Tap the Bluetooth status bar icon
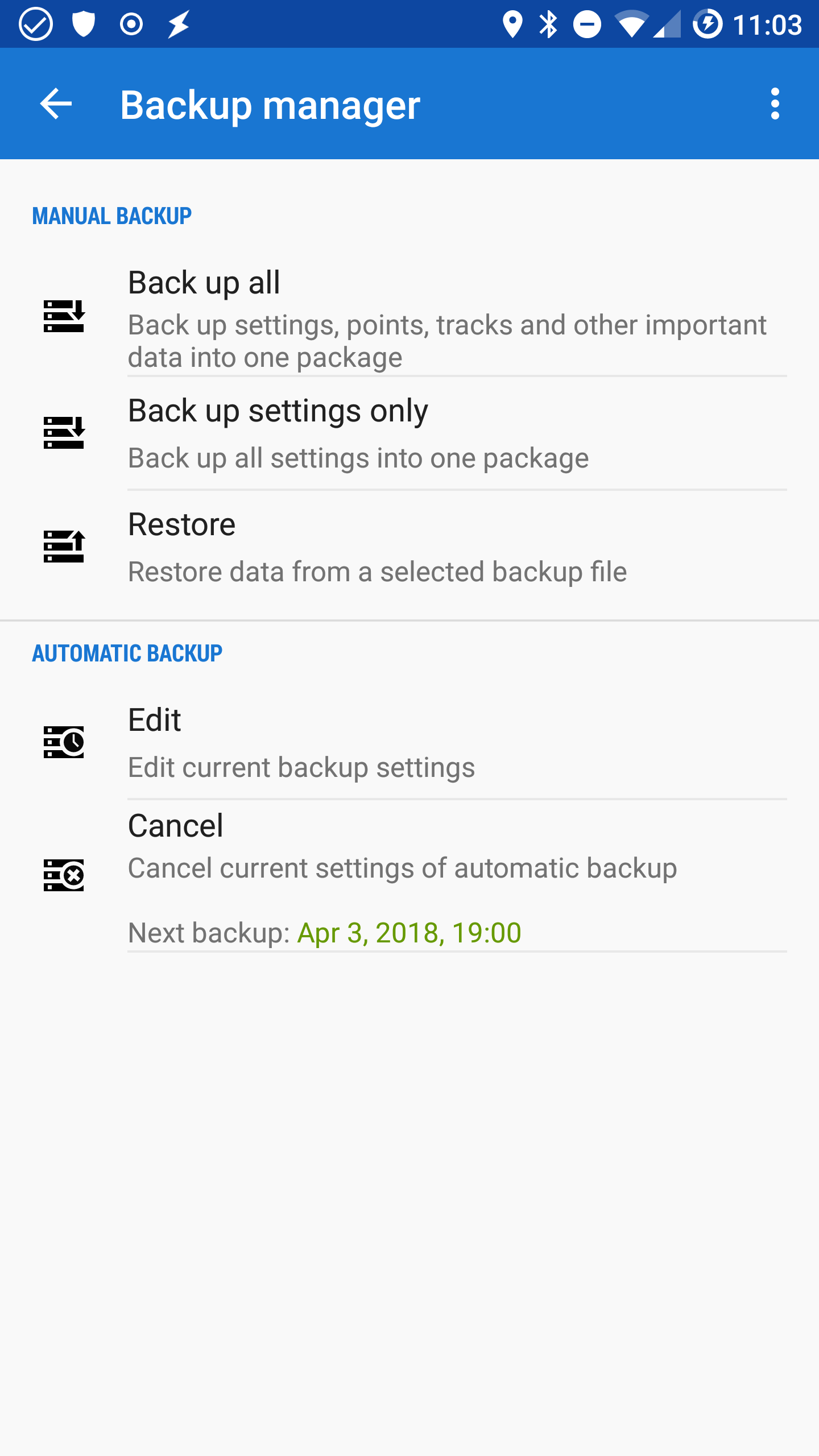 tap(548, 24)
